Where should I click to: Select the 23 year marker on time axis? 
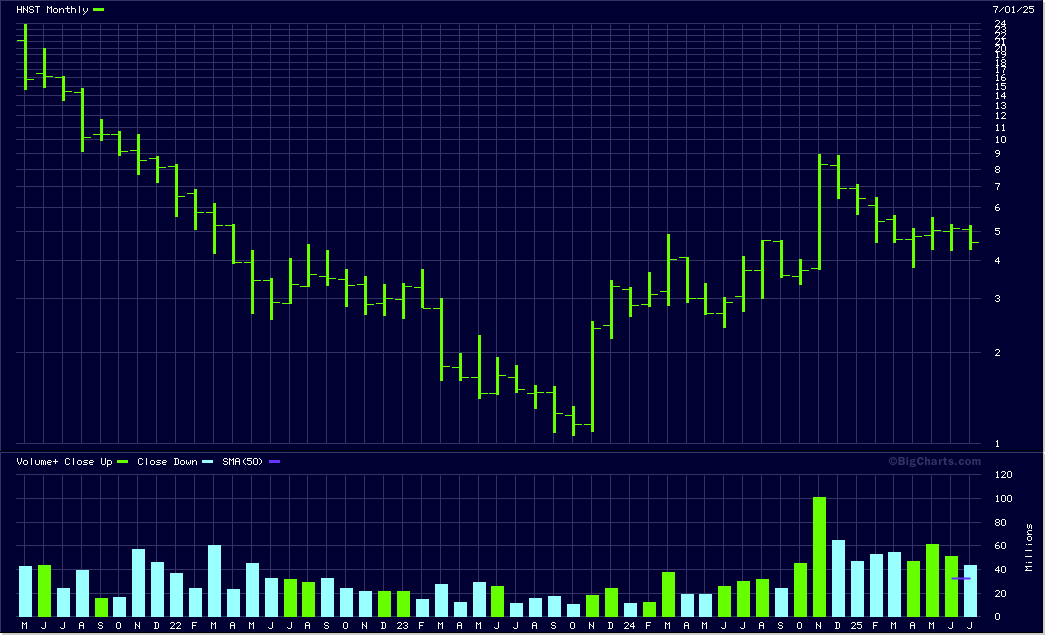402,625
